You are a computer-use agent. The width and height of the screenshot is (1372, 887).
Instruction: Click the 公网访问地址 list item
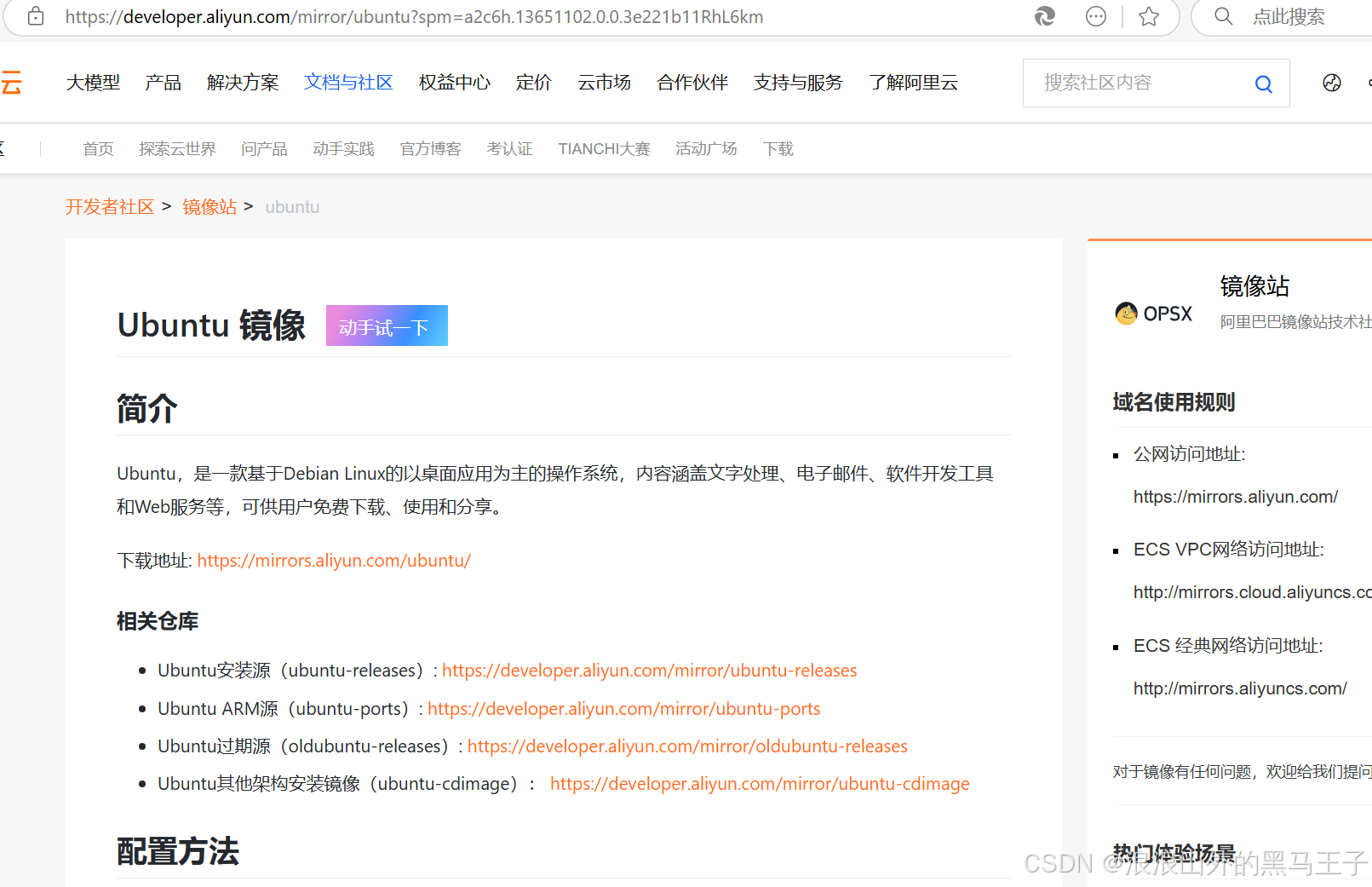click(1189, 454)
